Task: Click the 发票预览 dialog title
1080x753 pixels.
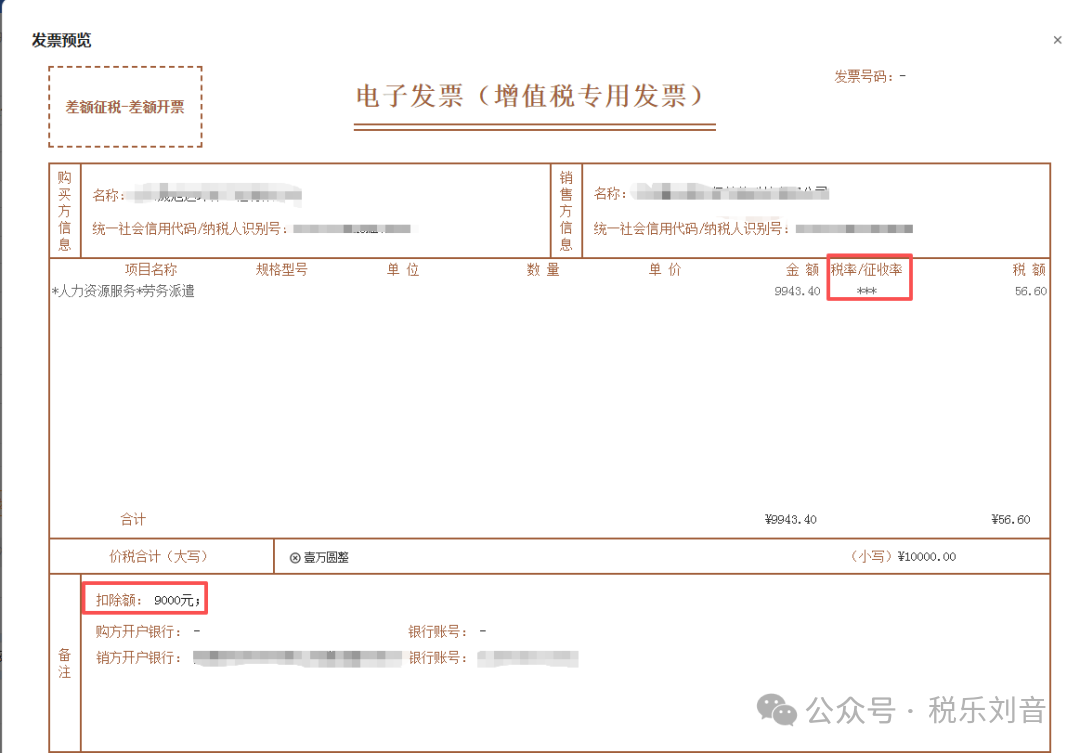Action: click(61, 40)
